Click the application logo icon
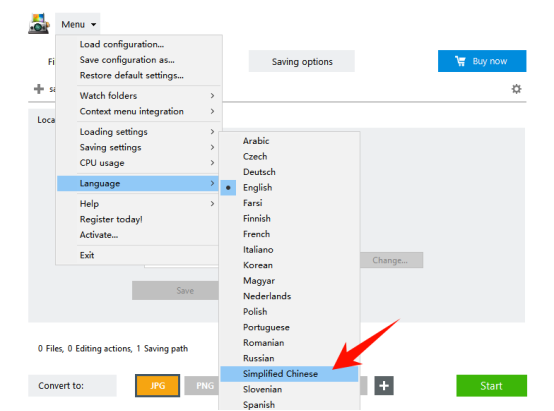Viewport: 554px width, 411px height. coord(39,24)
